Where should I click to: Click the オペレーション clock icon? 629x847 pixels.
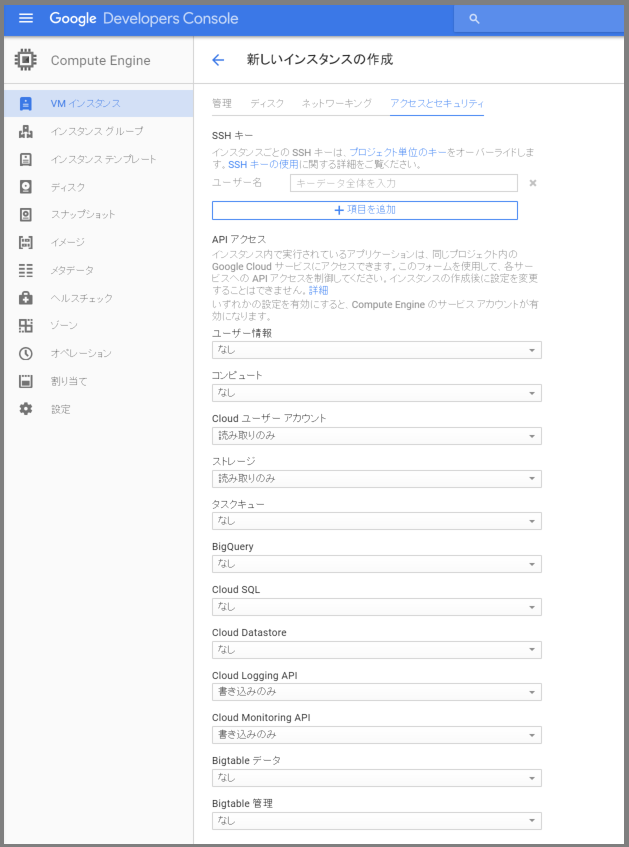coord(25,353)
